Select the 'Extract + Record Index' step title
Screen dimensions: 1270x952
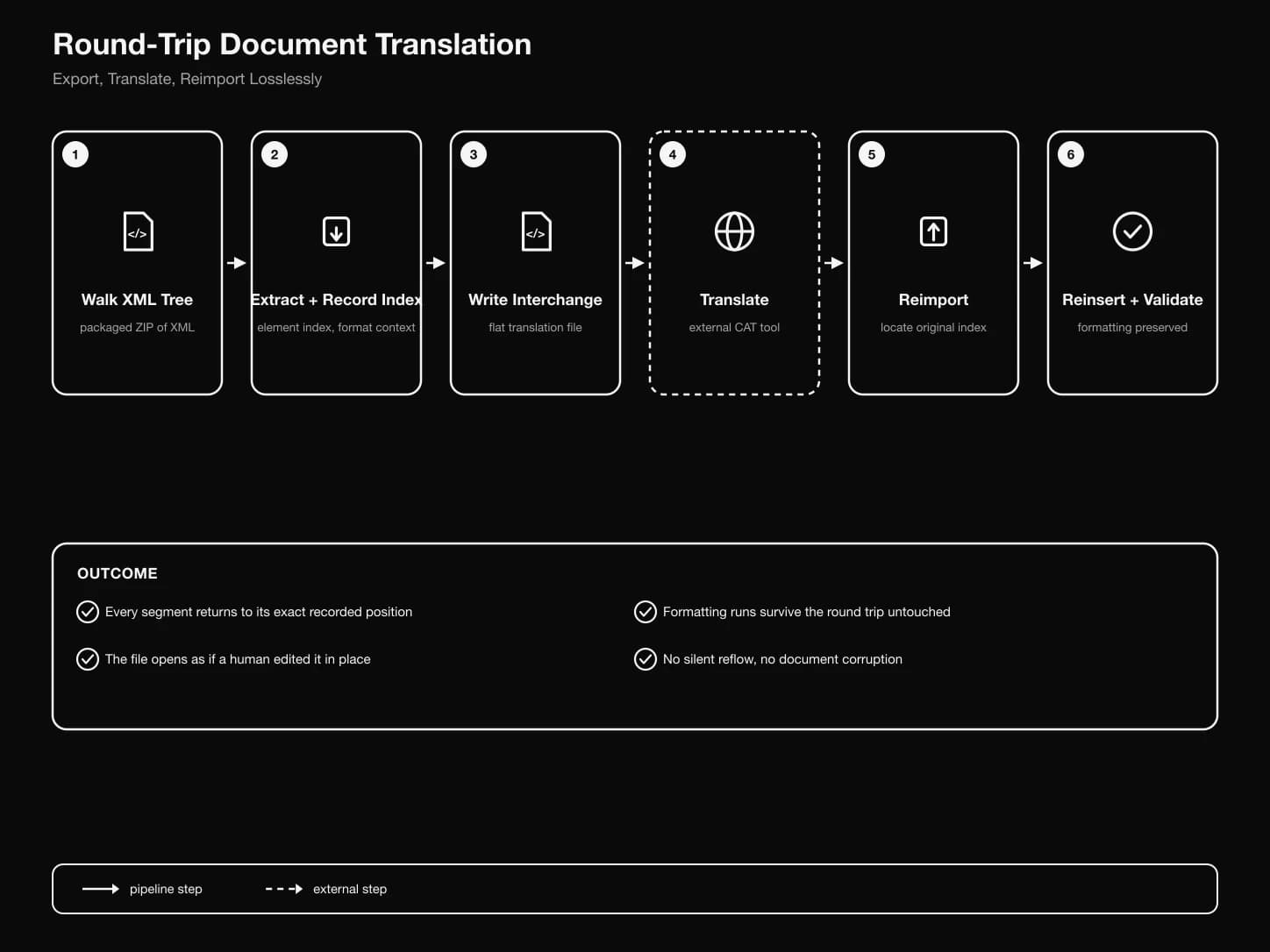click(x=337, y=300)
